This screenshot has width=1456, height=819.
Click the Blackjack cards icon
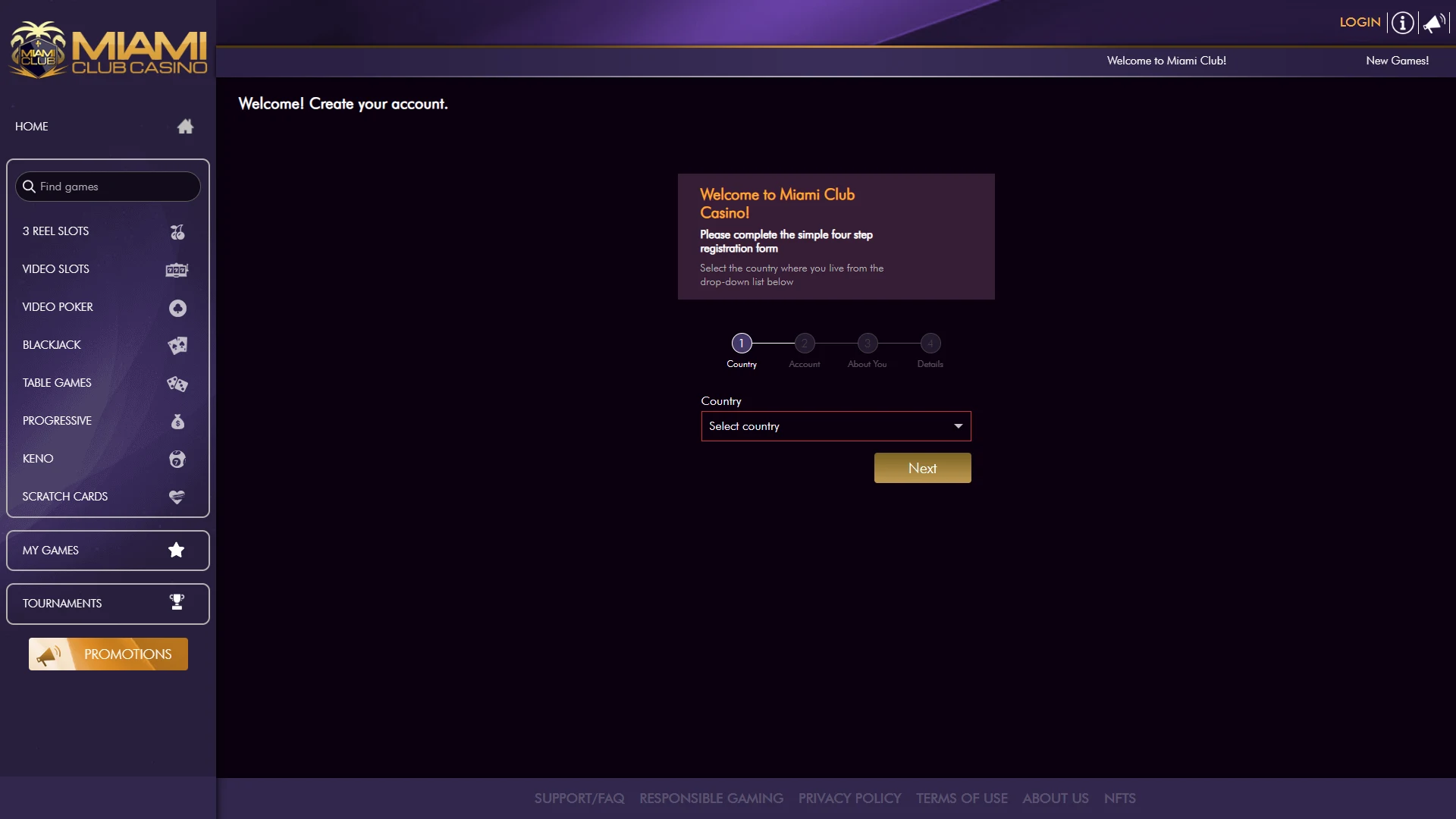coord(177,346)
